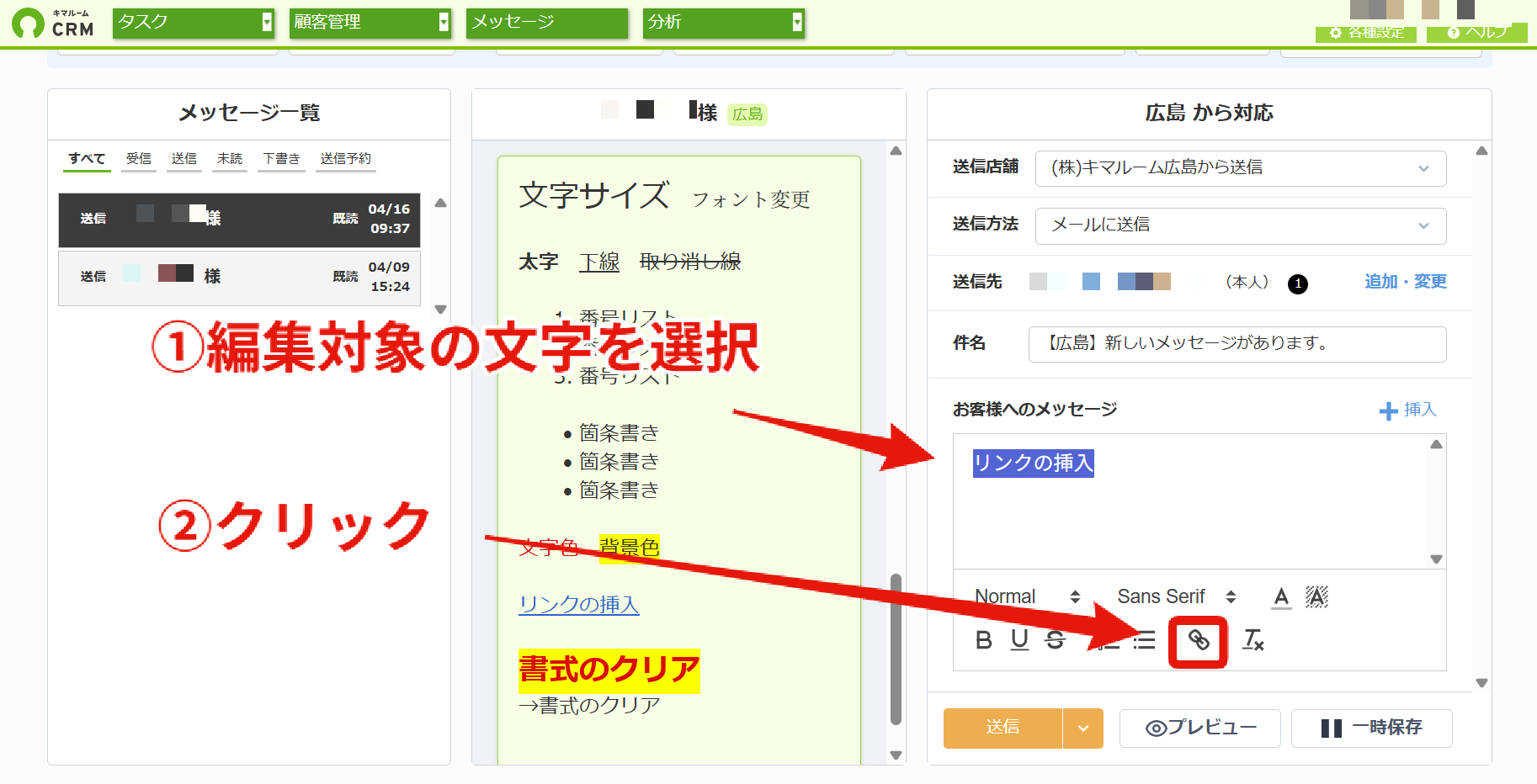Apply strikethrough formatting icon
Screen dimensions: 1537x784
pos(1056,640)
